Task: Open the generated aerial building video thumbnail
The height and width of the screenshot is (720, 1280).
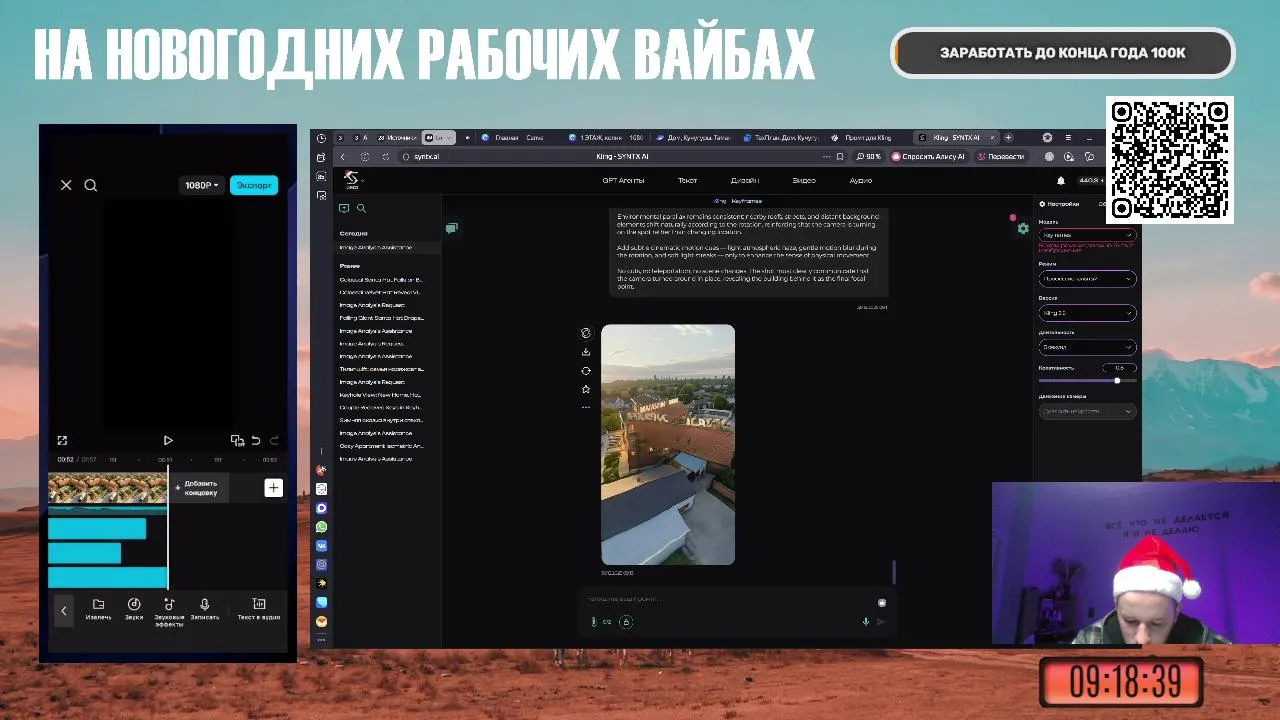Action: pos(668,445)
